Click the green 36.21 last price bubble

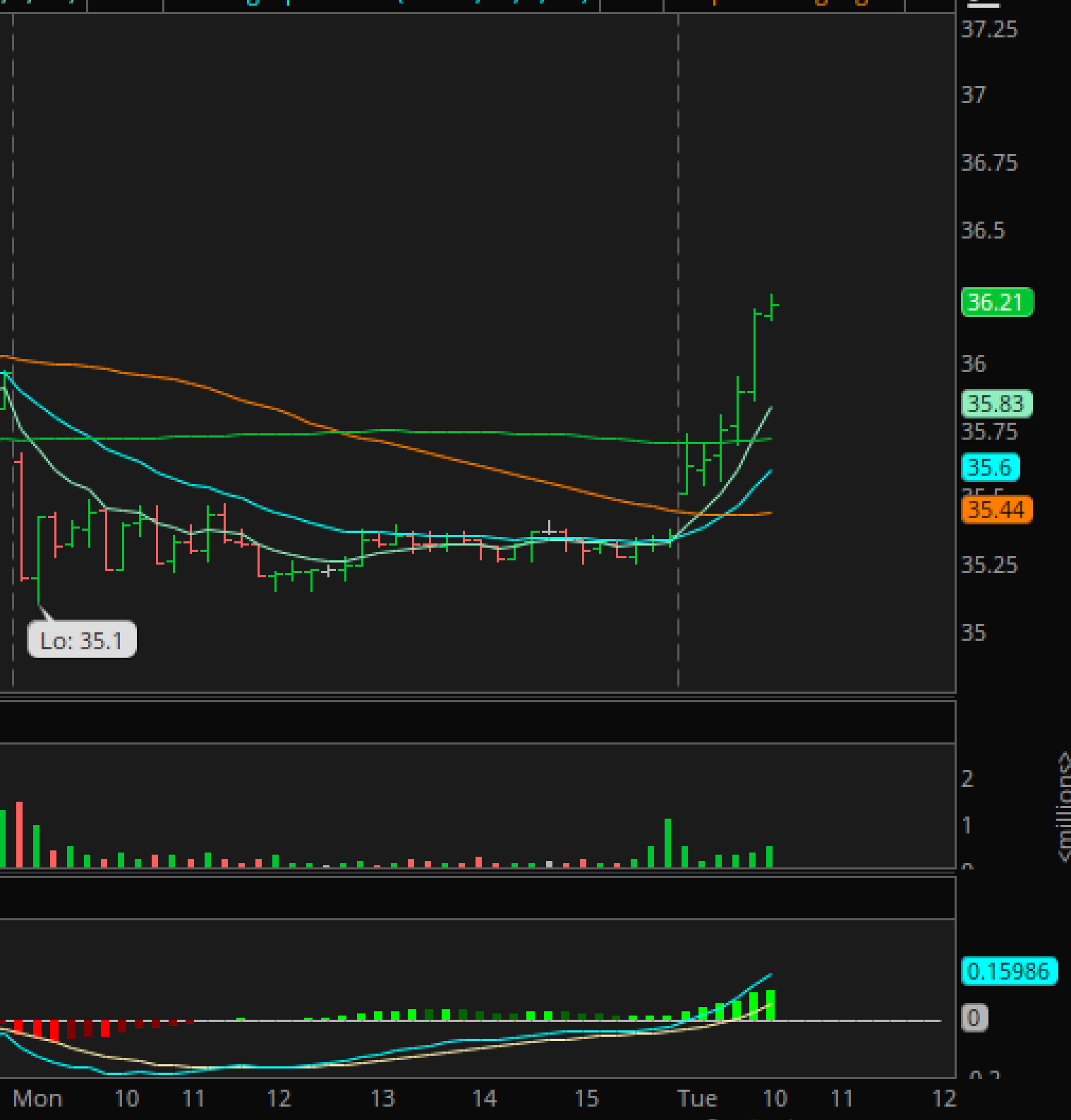[x=997, y=302]
